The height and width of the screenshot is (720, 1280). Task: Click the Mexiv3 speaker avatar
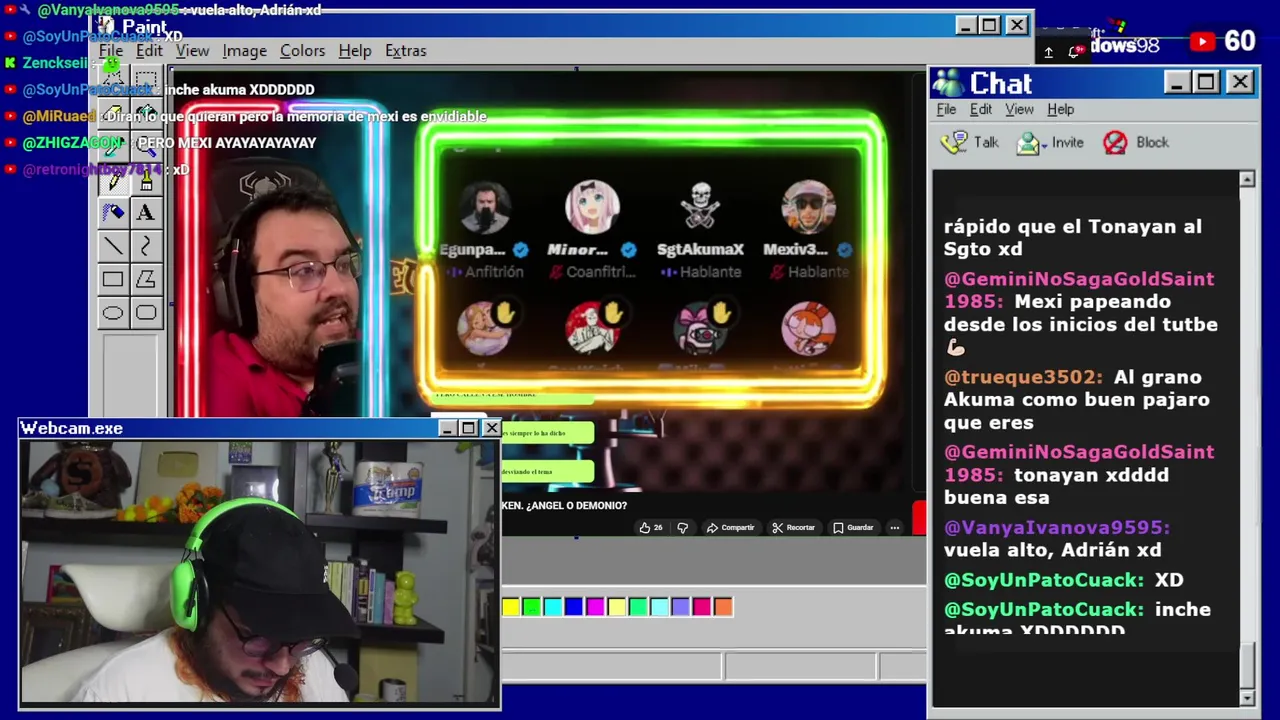pos(808,206)
